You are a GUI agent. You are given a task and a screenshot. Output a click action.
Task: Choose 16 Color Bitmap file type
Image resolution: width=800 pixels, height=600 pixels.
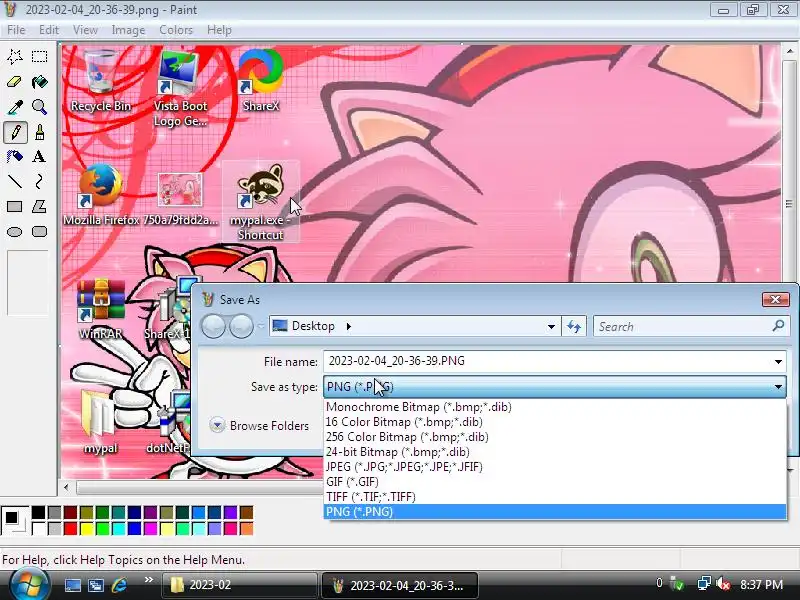click(x=555, y=422)
